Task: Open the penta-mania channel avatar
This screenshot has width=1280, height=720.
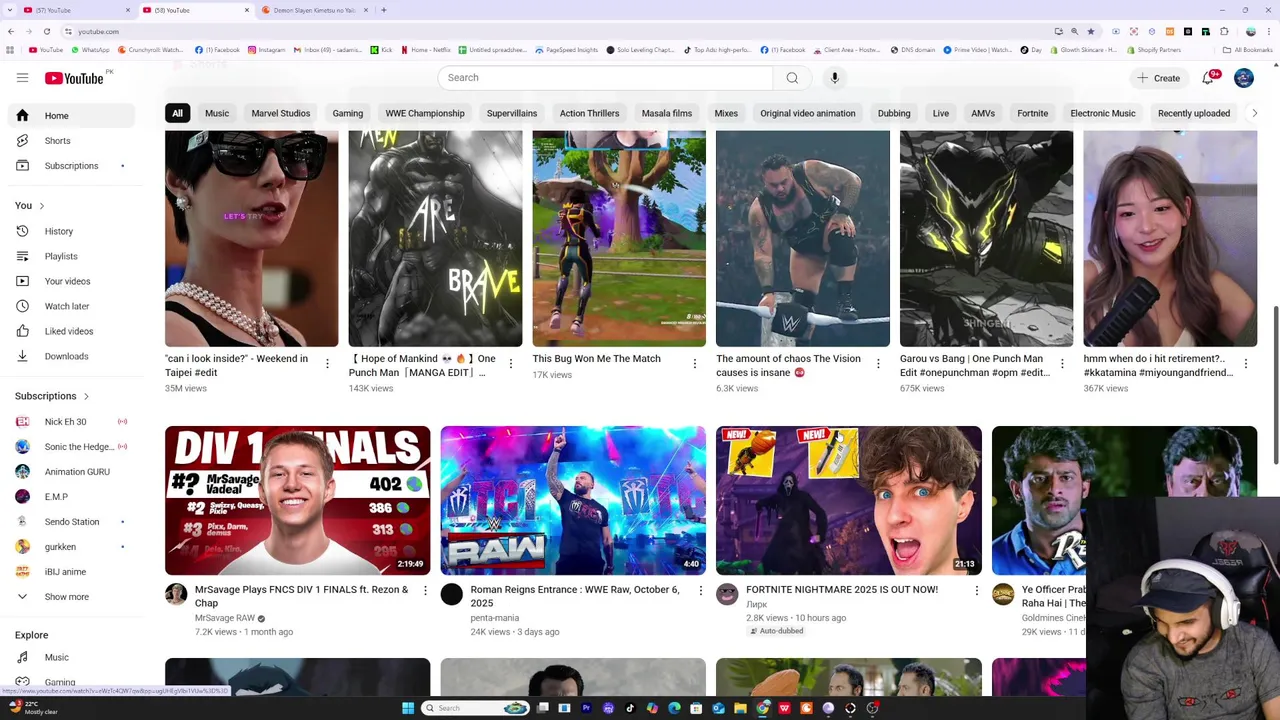Action: click(x=452, y=595)
